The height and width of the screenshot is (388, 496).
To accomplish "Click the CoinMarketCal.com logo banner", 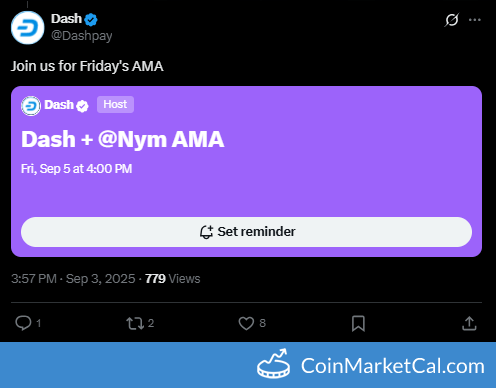I will [371, 365].
